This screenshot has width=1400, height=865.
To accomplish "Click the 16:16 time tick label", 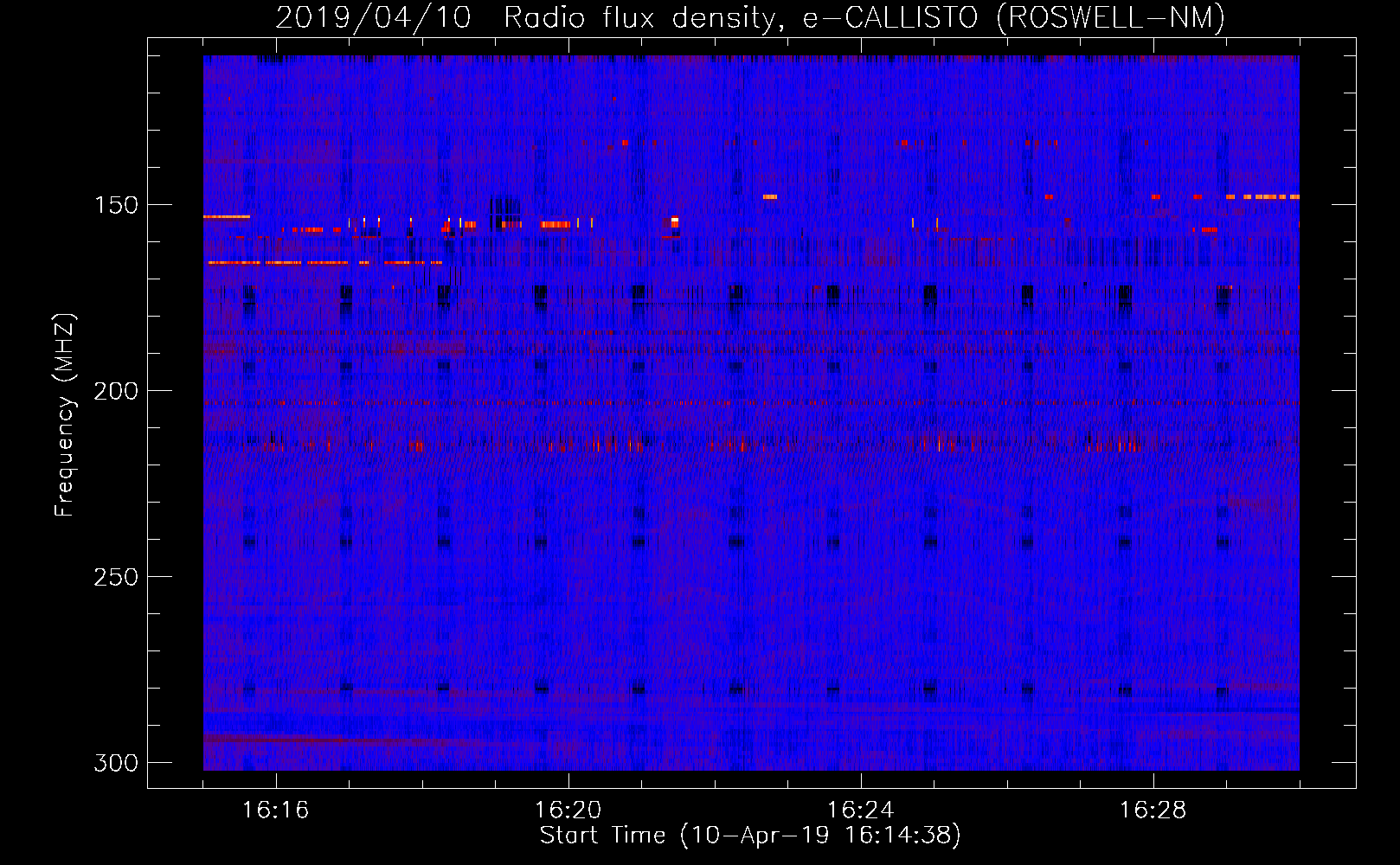I will click(275, 811).
